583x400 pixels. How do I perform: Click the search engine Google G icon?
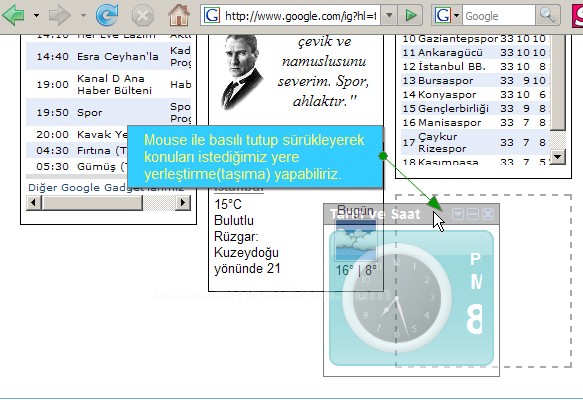click(x=442, y=16)
